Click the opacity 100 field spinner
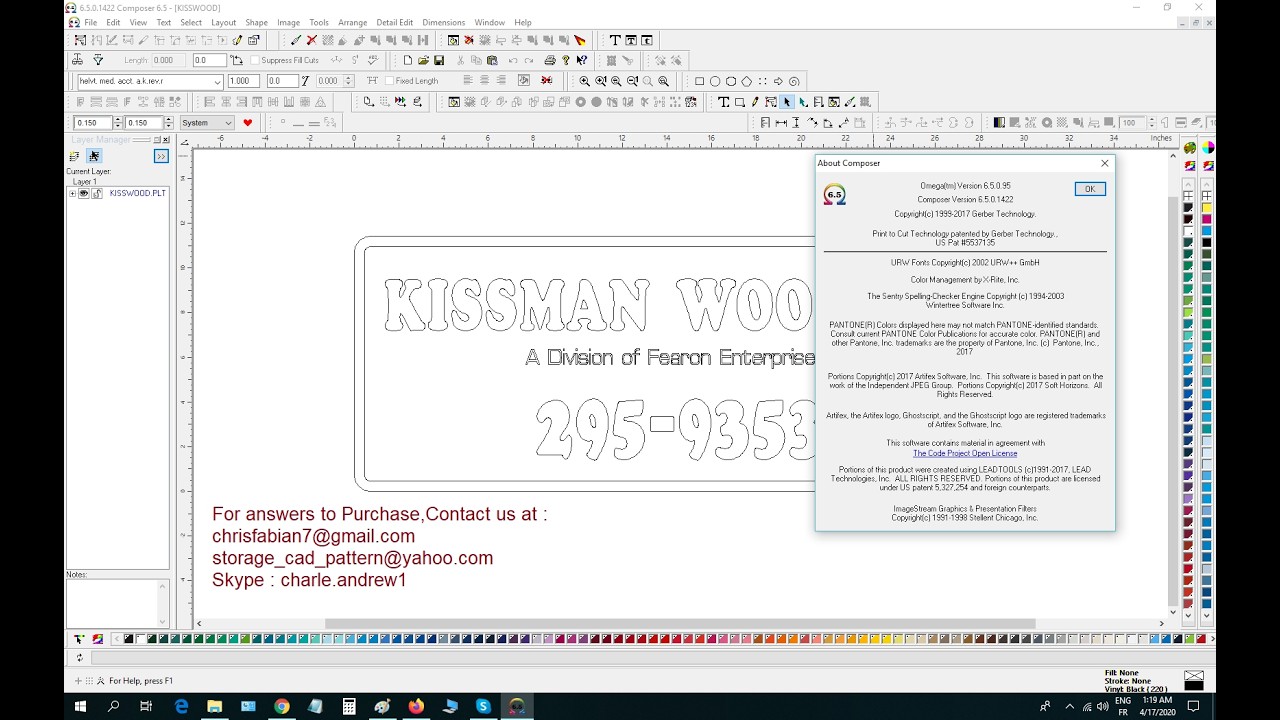 tap(1152, 123)
